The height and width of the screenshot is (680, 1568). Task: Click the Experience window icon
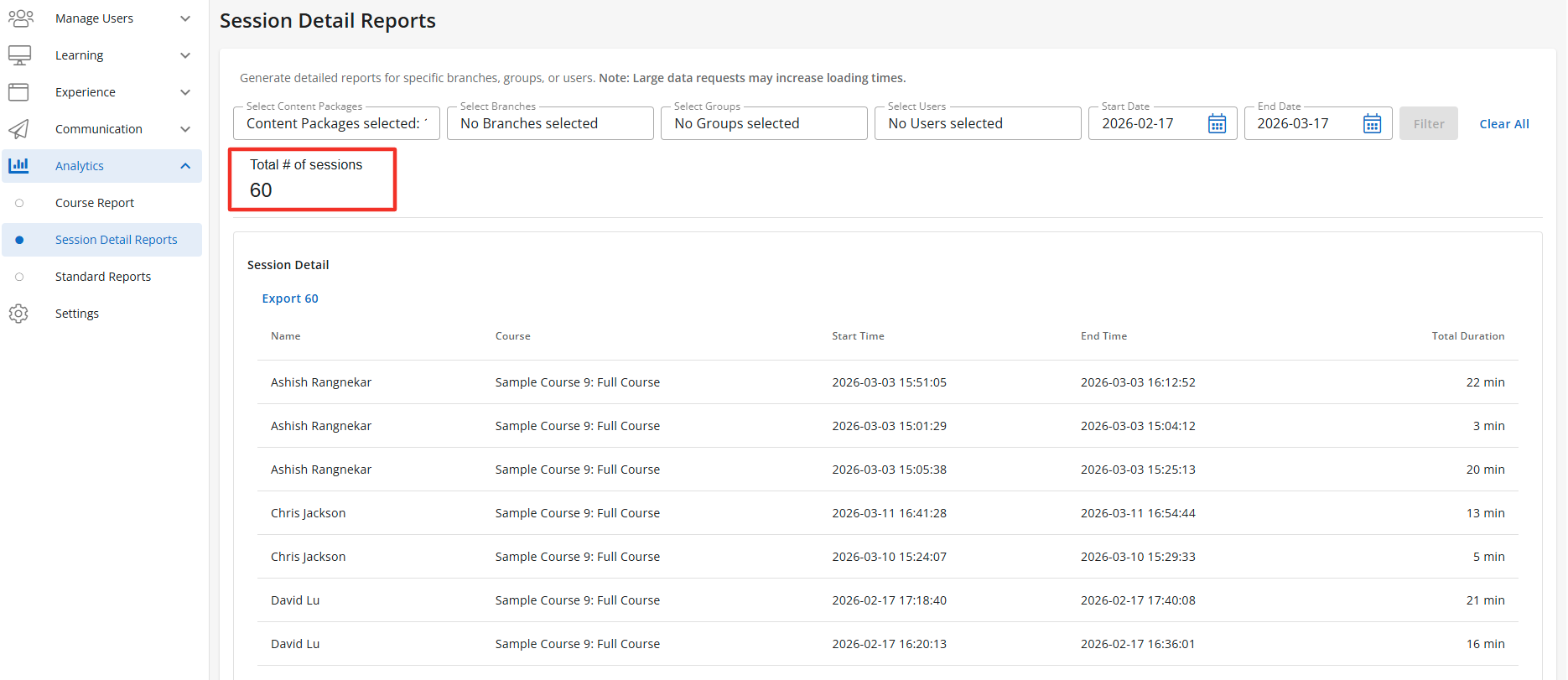point(18,92)
